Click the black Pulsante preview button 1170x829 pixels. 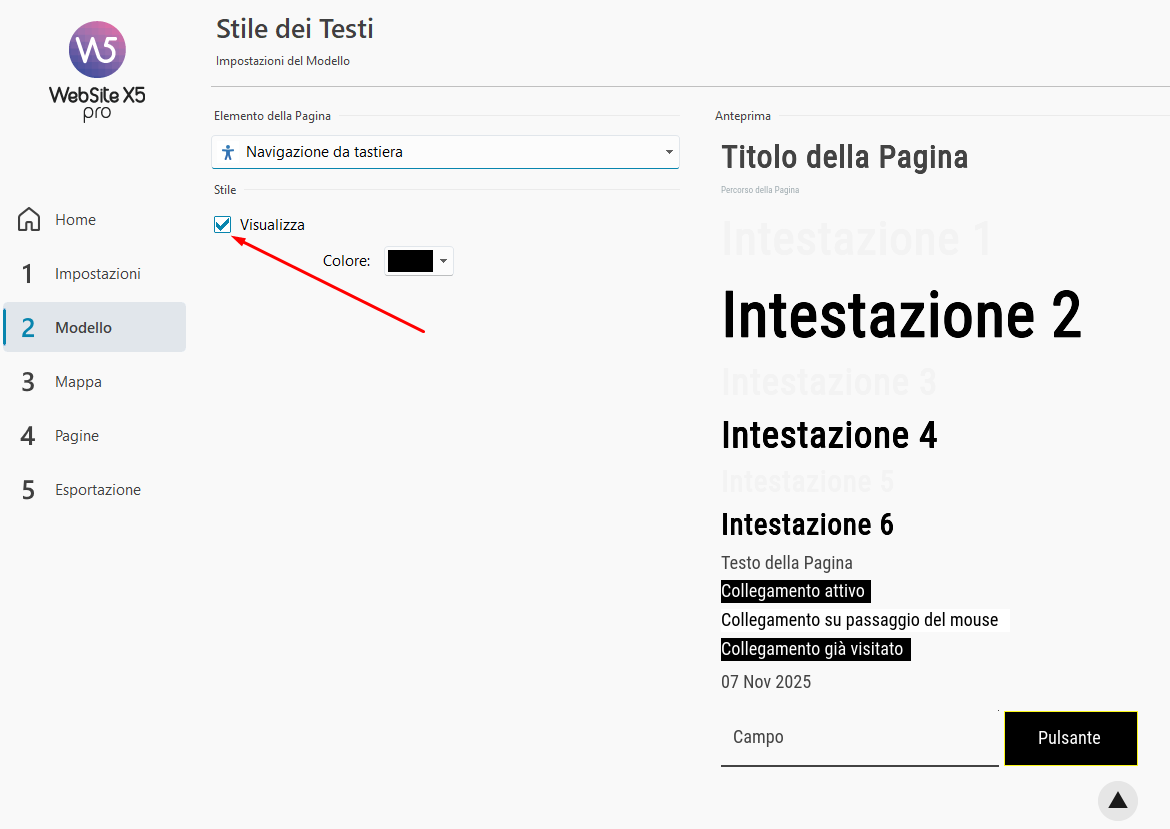tap(1070, 738)
